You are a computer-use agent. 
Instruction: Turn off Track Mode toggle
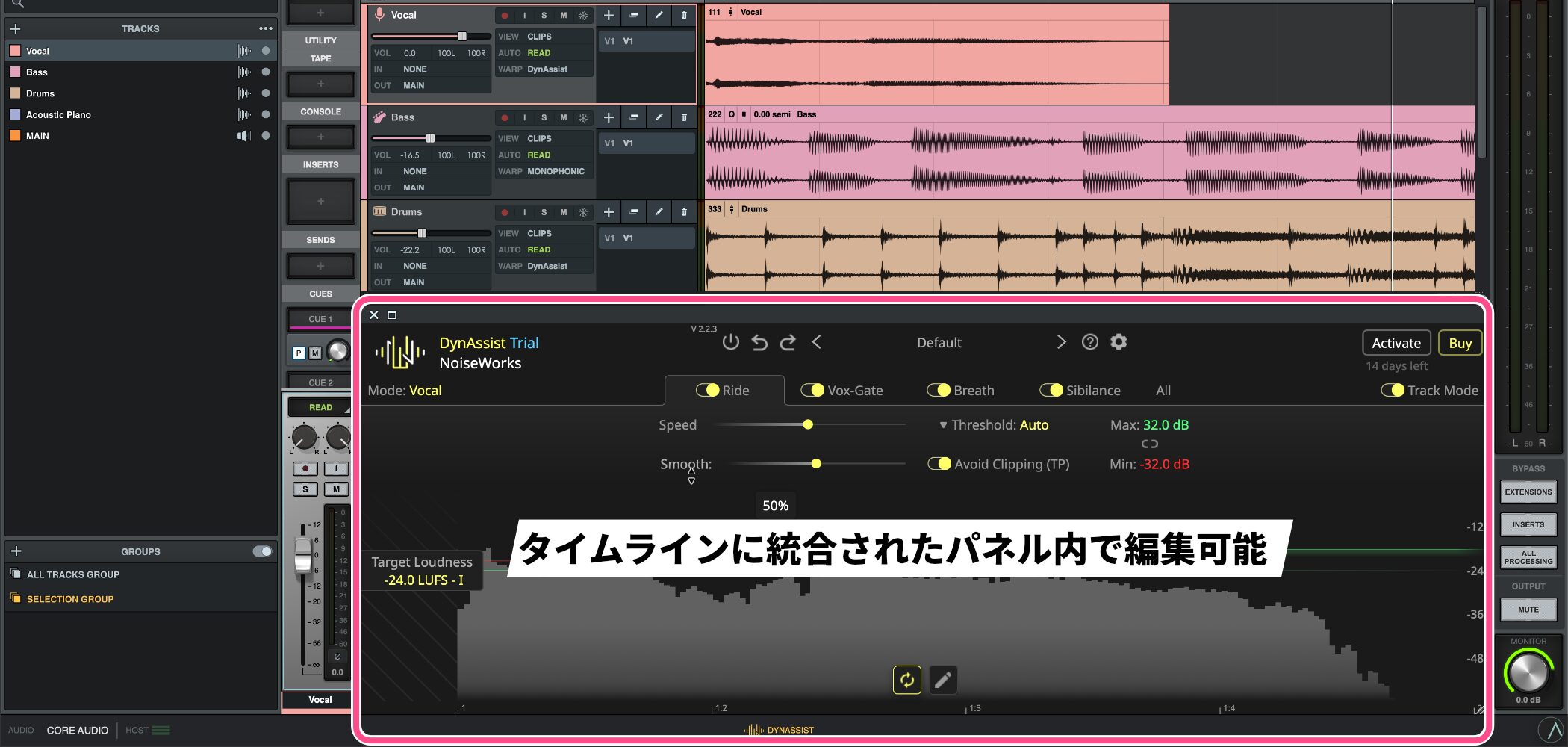click(1392, 390)
